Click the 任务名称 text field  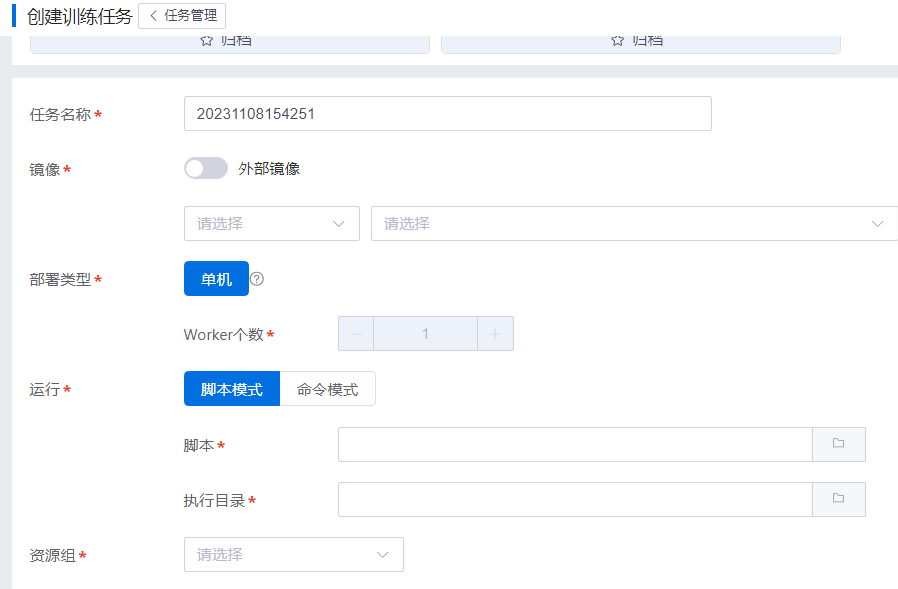point(447,114)
